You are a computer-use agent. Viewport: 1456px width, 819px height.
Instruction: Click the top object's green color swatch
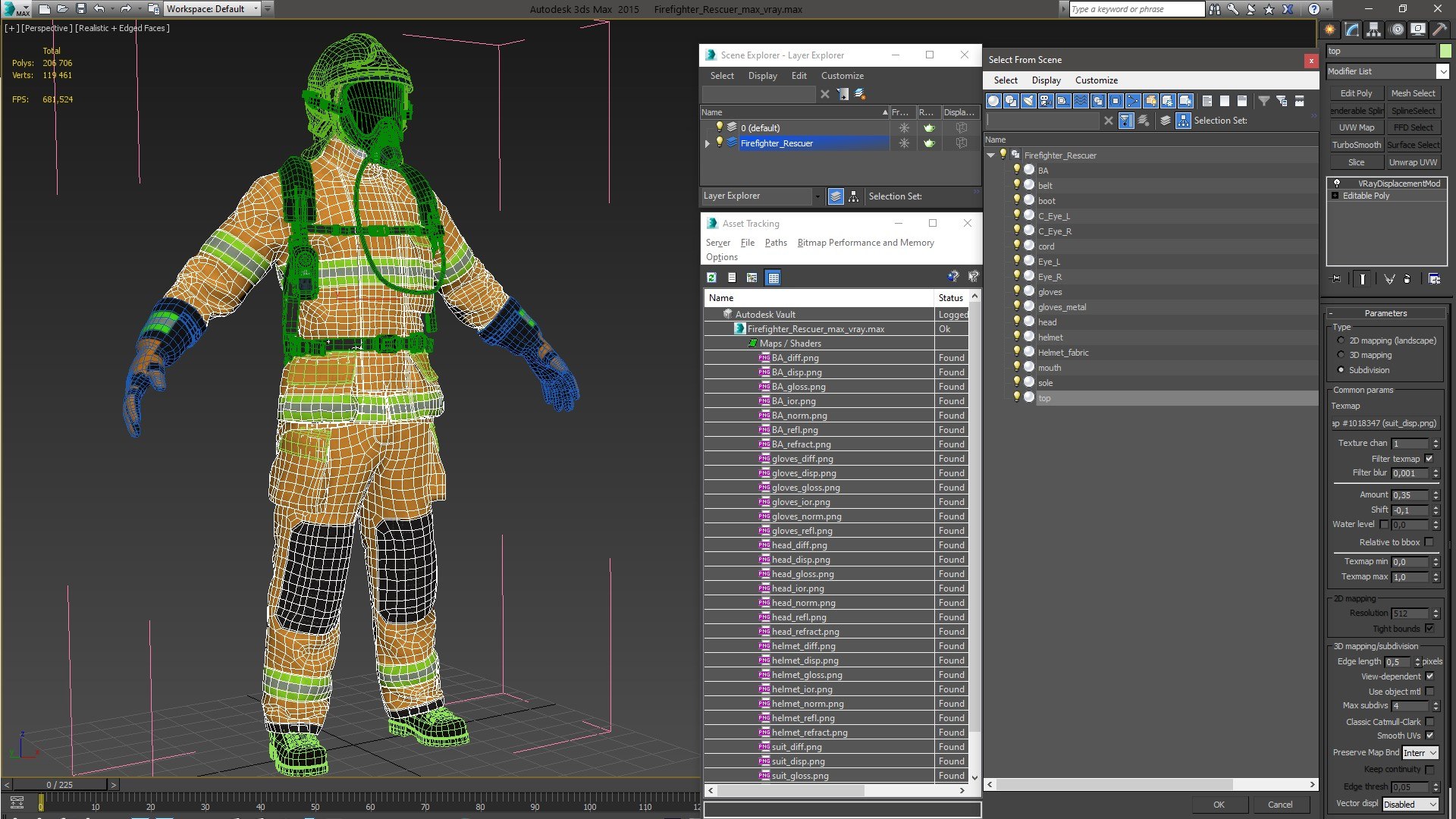pos(1445,51)
